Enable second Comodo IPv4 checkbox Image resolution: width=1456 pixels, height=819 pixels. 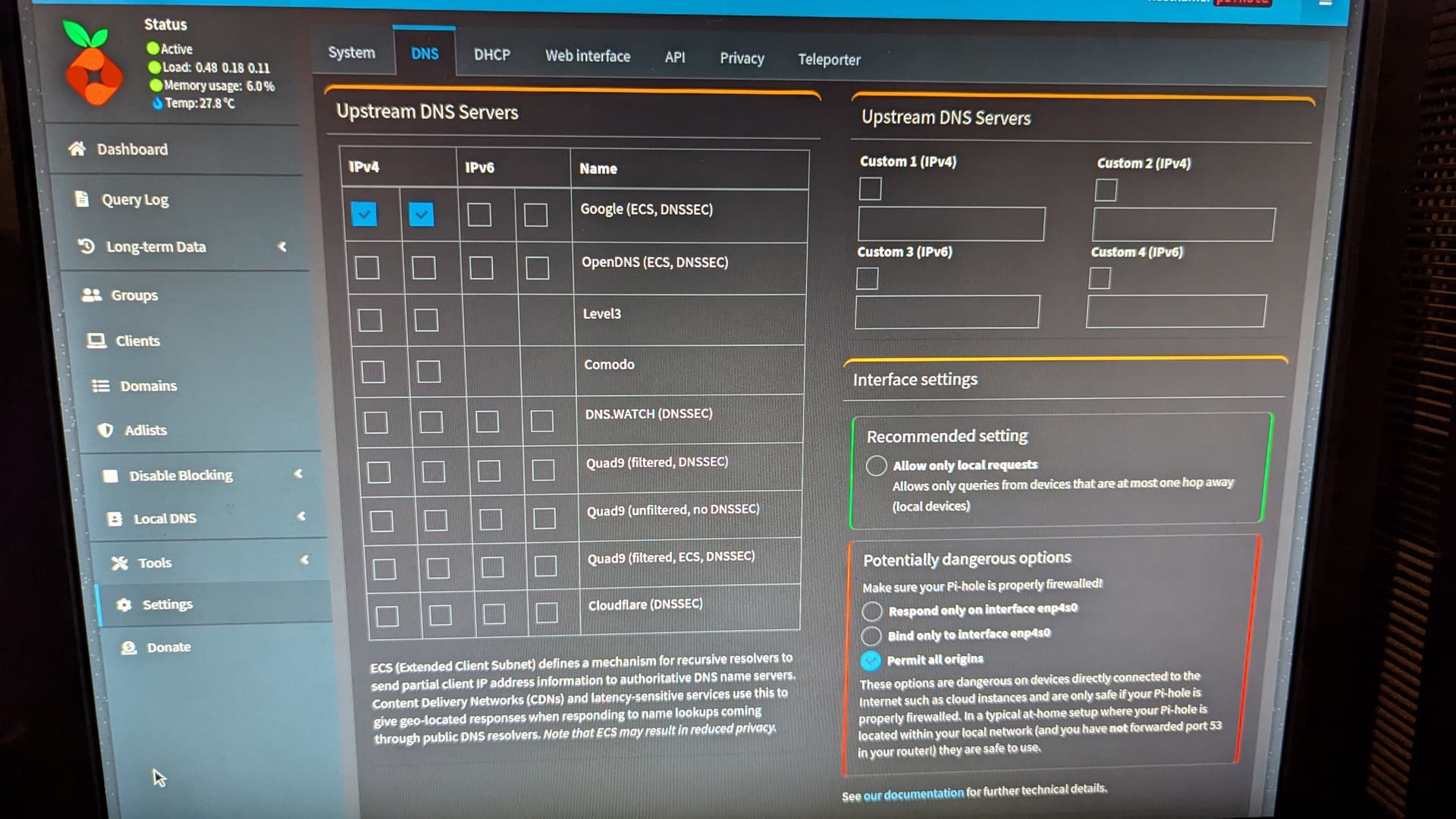point(428,372)
